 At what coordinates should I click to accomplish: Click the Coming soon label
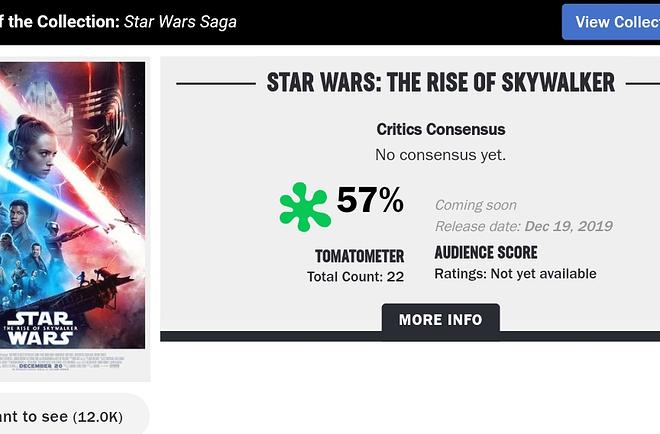point(475,205)
